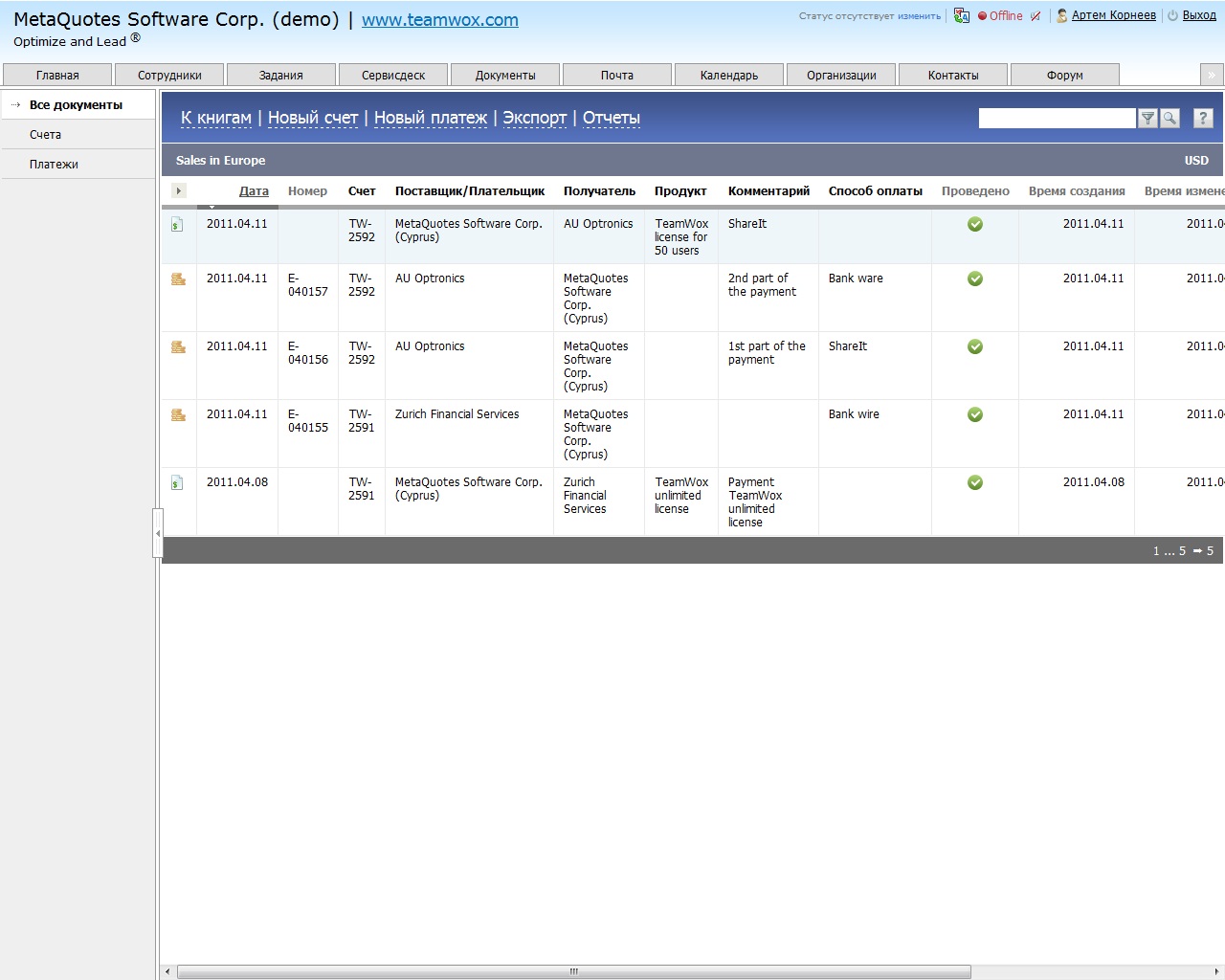The image size is (1225, 980).
Task: Switch to the Календарь tab
Action: 728,75
